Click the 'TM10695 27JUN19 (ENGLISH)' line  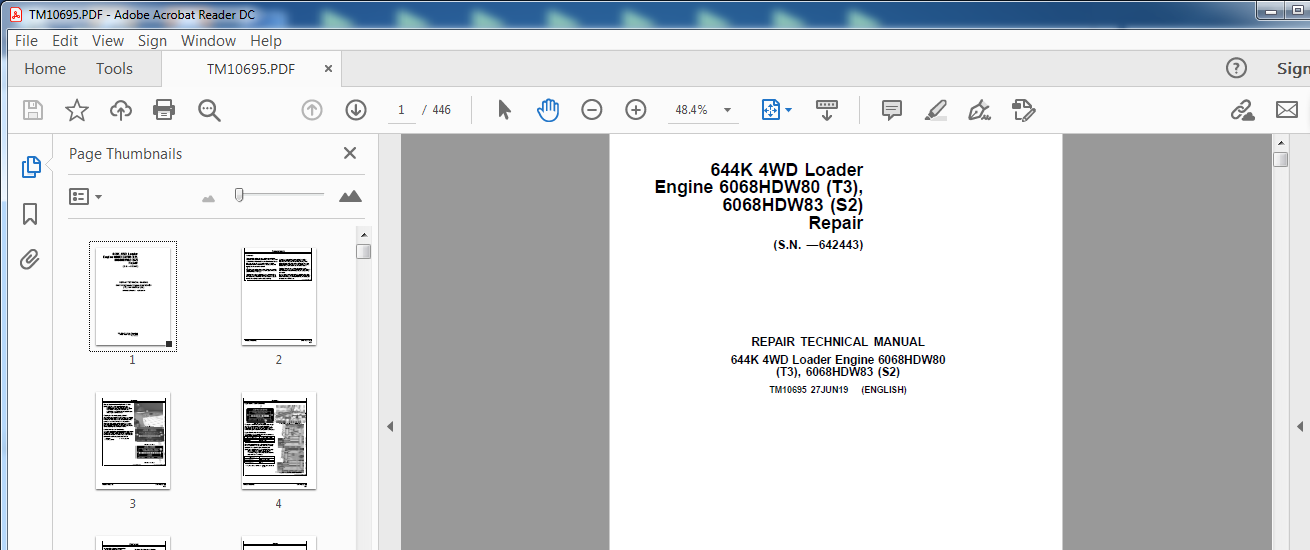837,390
